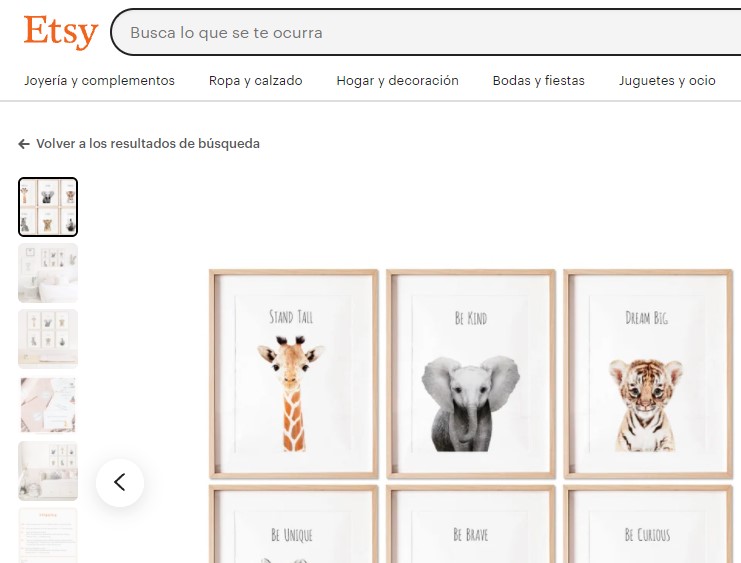This screenshot has width=741, height=563.
Task: Click the Etsy logo to go home
Action: 60,32
